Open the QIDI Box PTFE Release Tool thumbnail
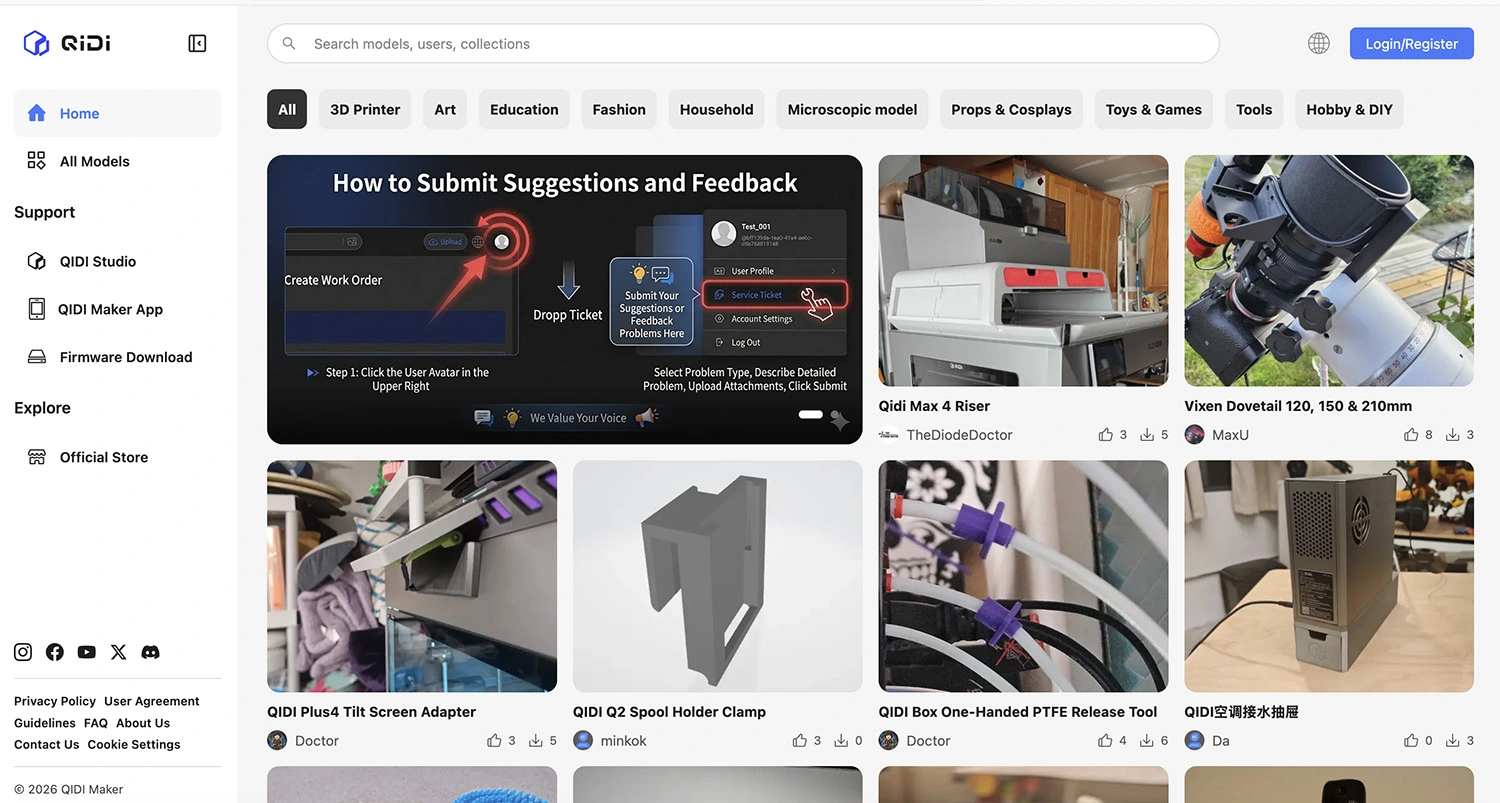Viewport: 1500px width, 803px height. (x=1023, y=576)
